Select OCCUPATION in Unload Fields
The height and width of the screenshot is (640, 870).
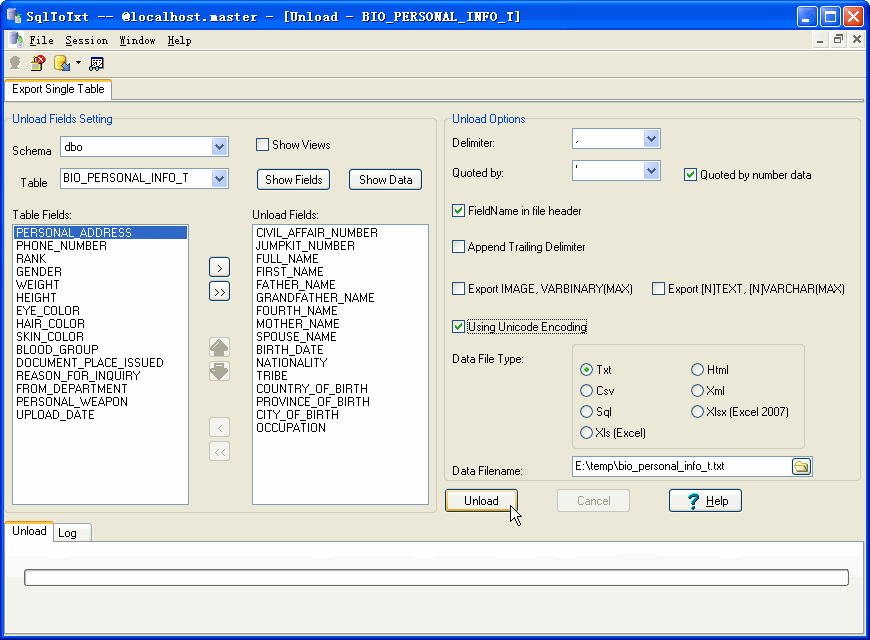(340, 428)
